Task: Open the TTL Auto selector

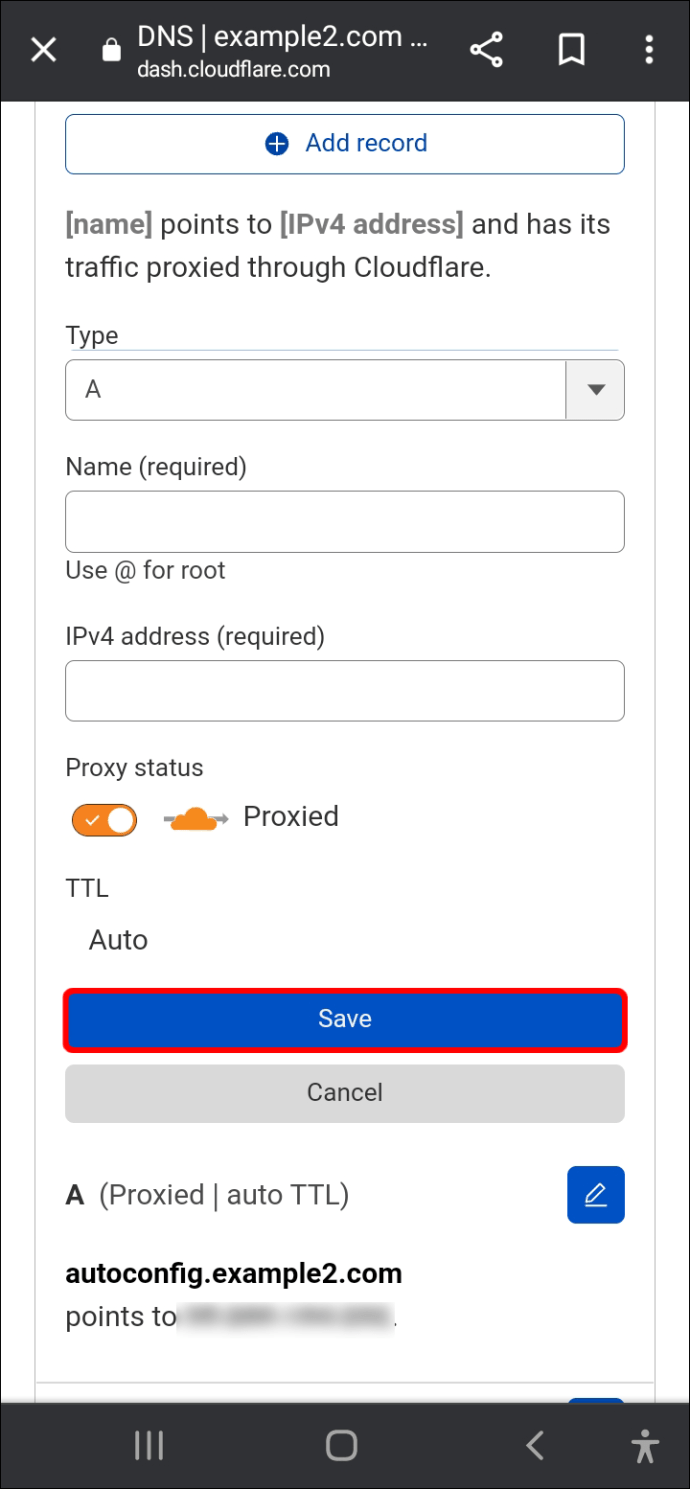Action: click(x=118, y=940)
